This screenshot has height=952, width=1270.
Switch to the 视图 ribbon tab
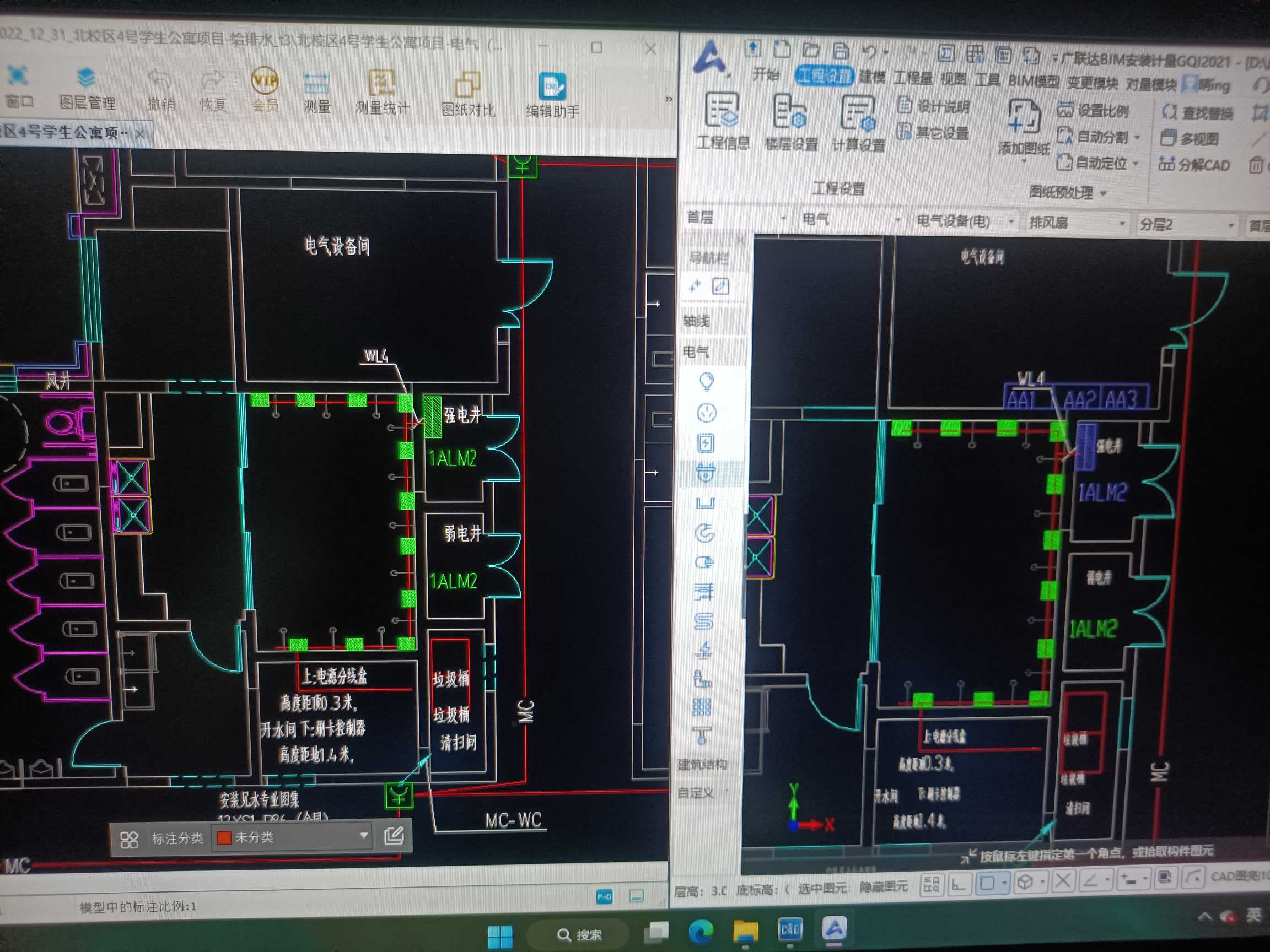point(953,79)
